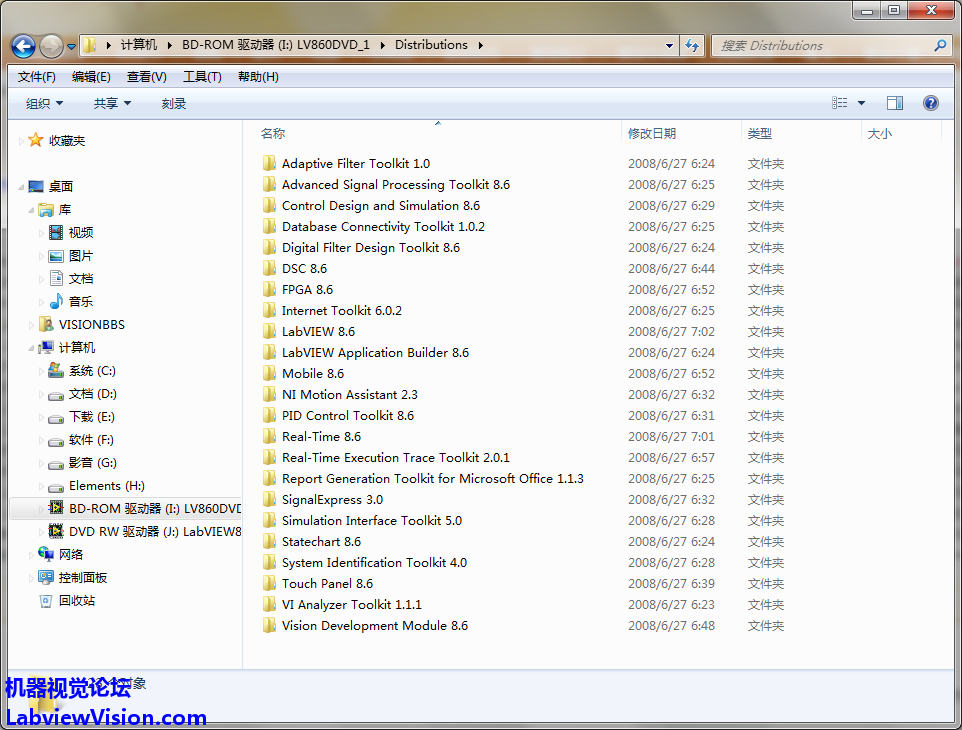Select Vision Development Module 8.6 folder

[x=374, y=625]
